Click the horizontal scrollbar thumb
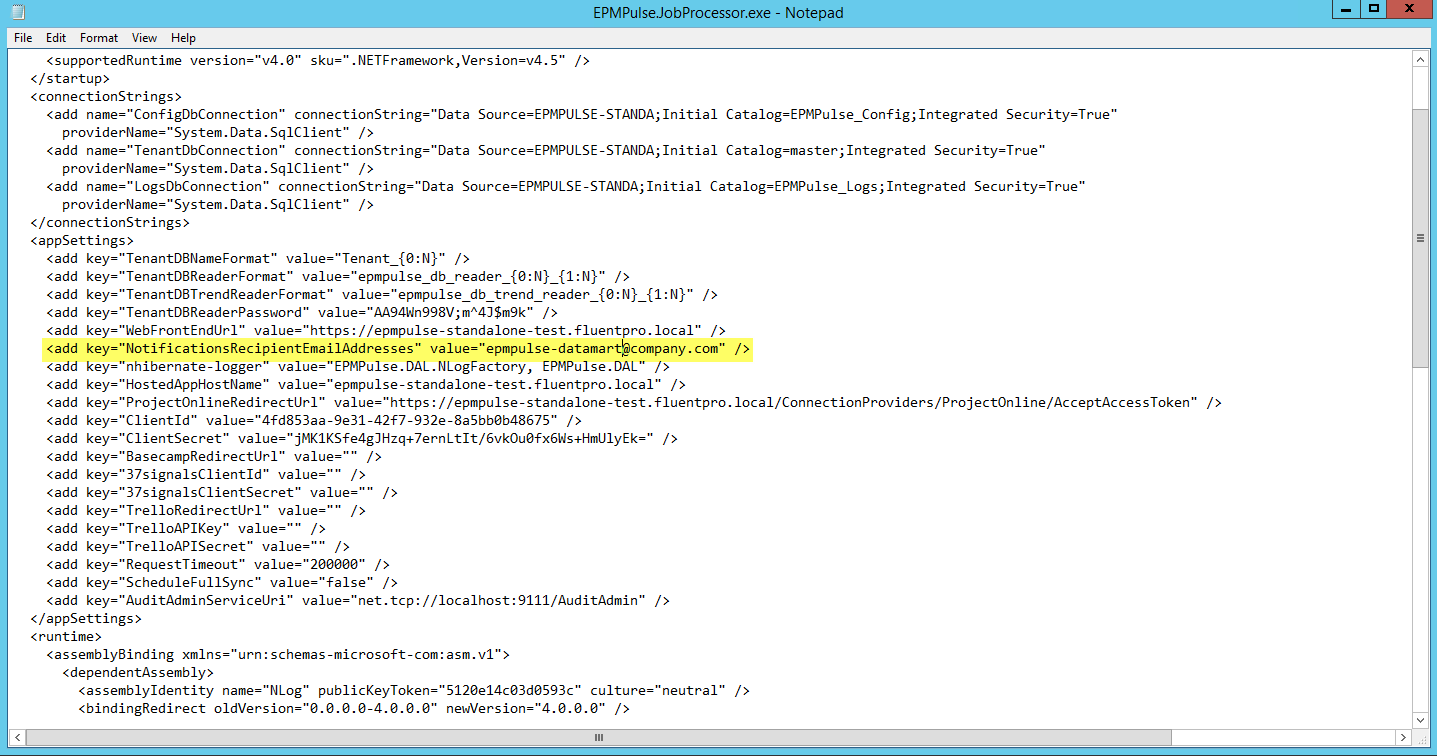This screenshot has height=756, width=1437. coord(600,738)
